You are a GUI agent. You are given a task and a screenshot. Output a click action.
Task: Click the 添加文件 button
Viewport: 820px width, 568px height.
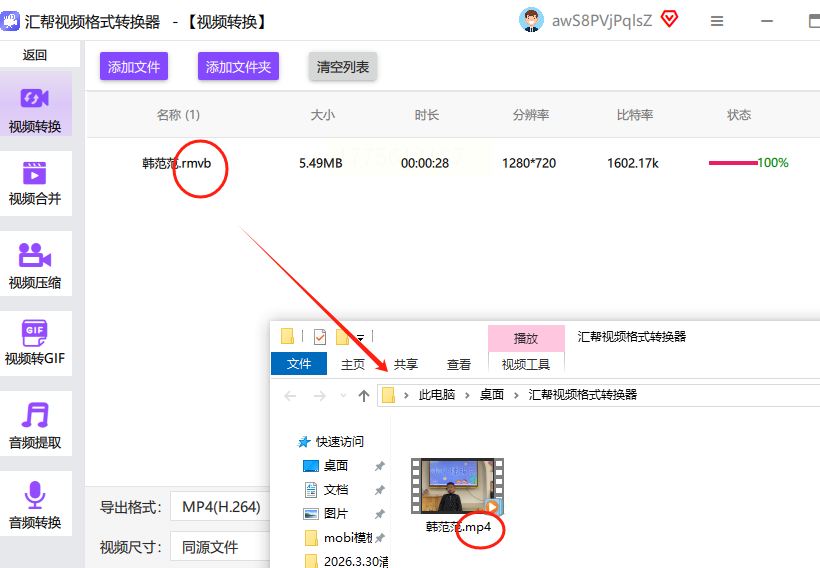pos(134,67)
